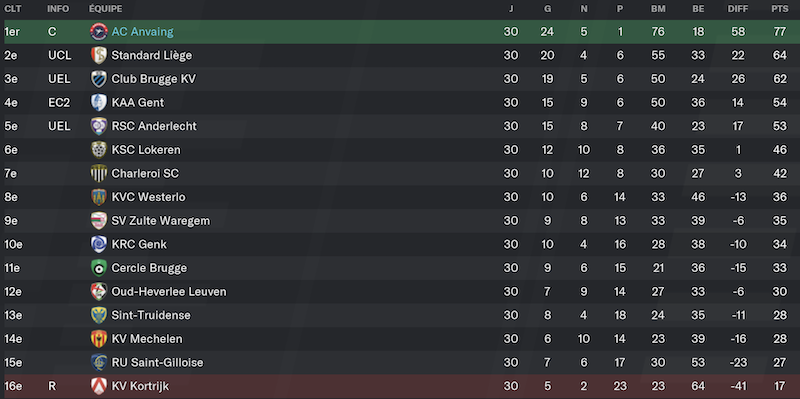Click the RSC Anderlecht purple crest
The image size is (800, 399).
(x=98, y=126)
